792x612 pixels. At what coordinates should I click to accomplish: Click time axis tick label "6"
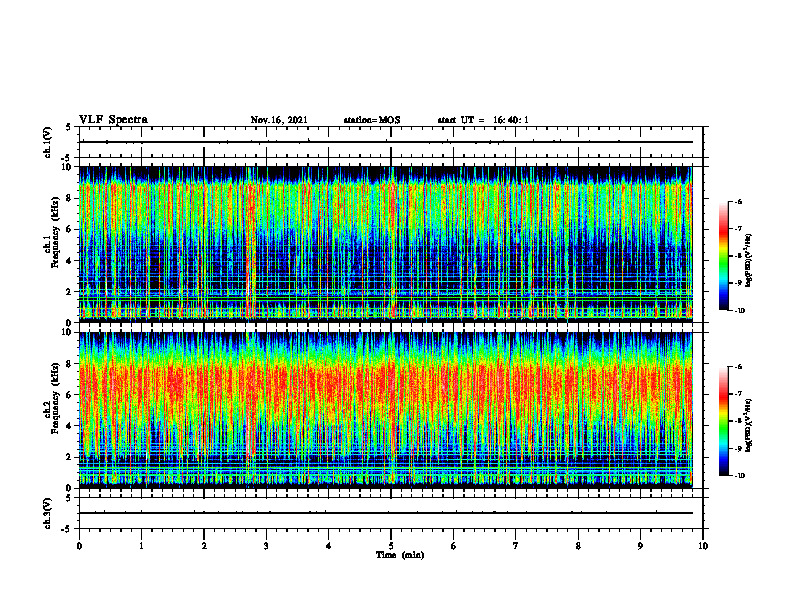[x=454, y=546]
